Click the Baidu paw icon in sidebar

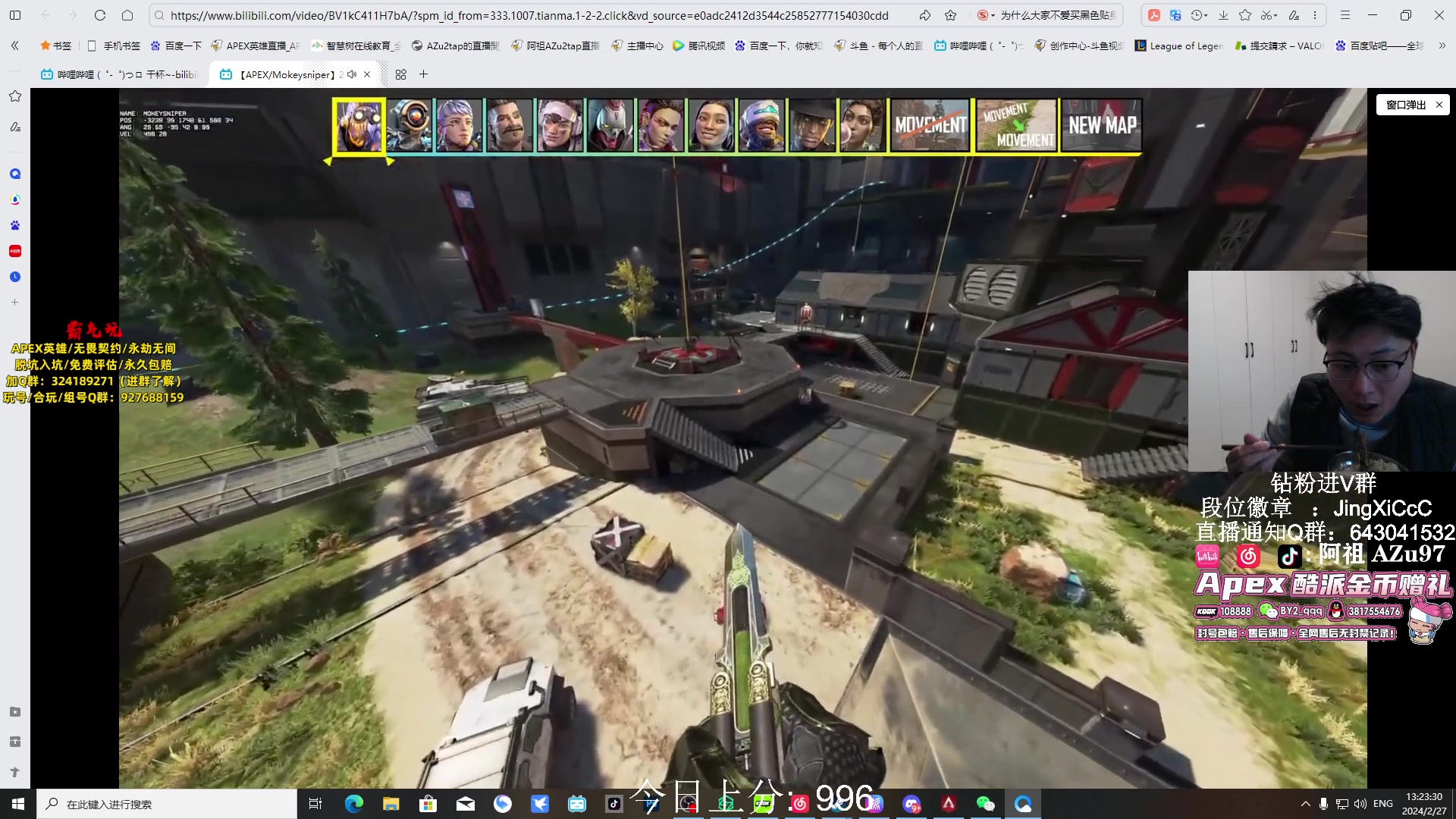pos(15,225)
